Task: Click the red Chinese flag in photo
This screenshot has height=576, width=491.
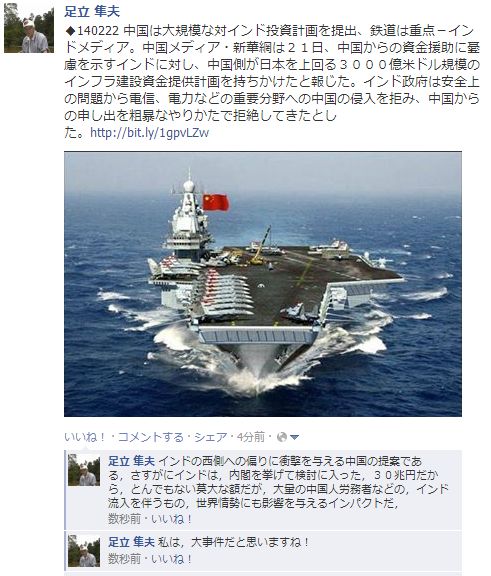Action: tap(216, 202)
